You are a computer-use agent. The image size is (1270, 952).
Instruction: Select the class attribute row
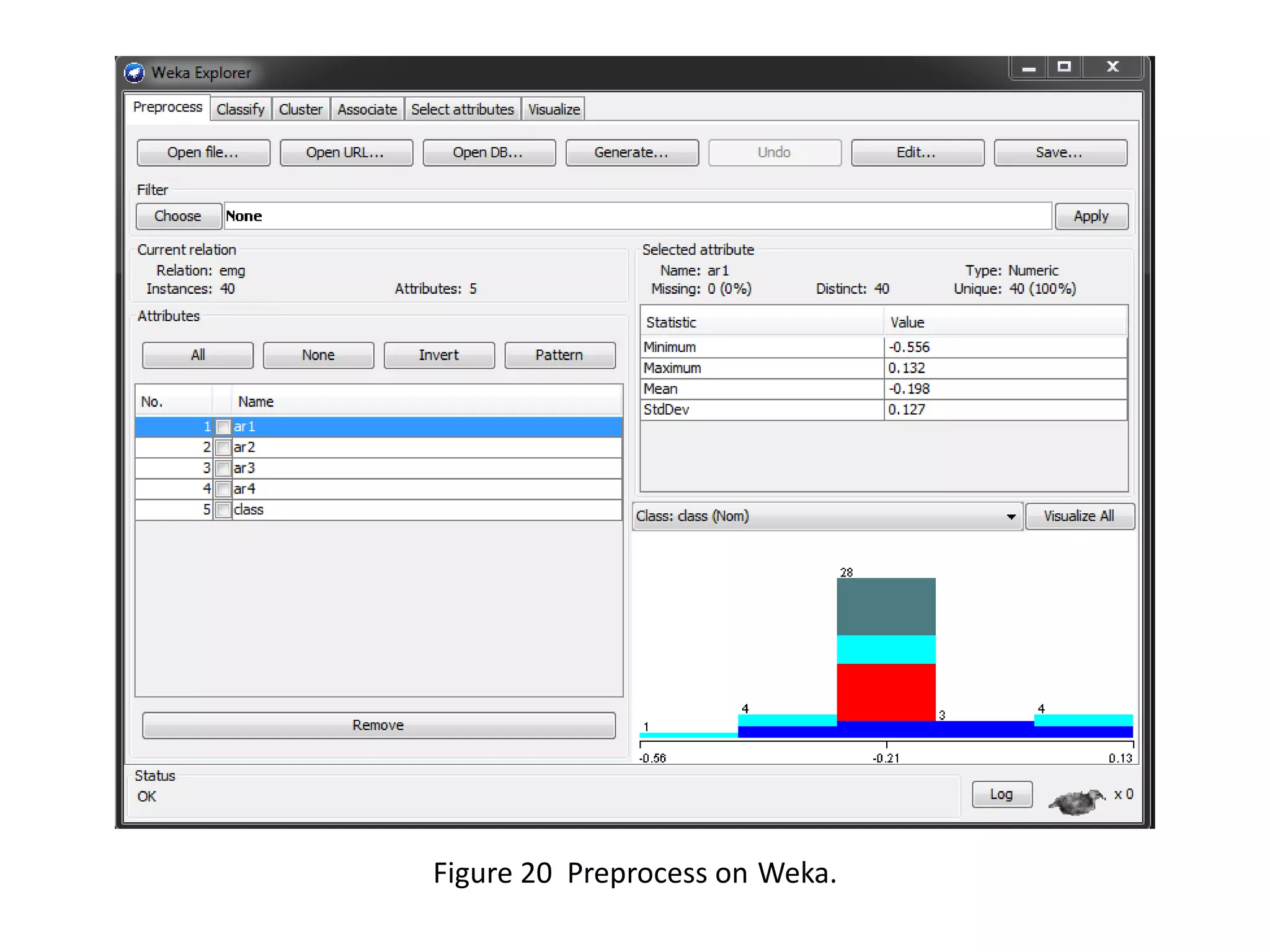378,510
